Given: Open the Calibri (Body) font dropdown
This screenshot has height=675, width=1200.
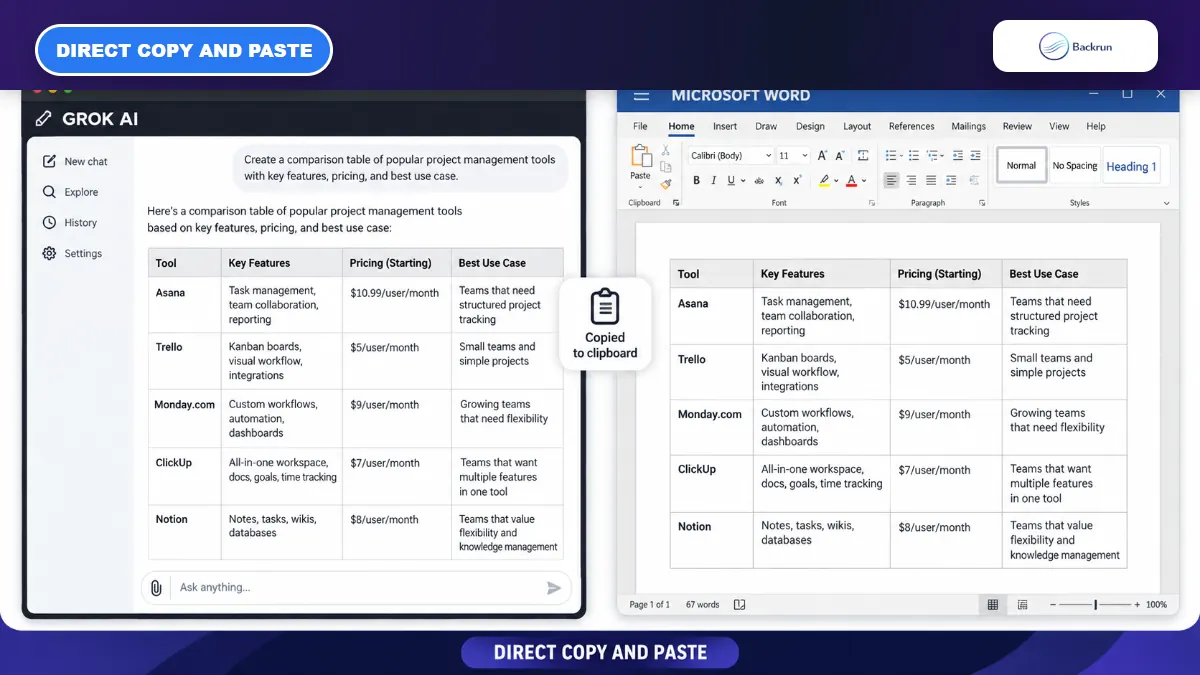Looking at the screenshot, I should pyautogui.click(x=768, y=155).
